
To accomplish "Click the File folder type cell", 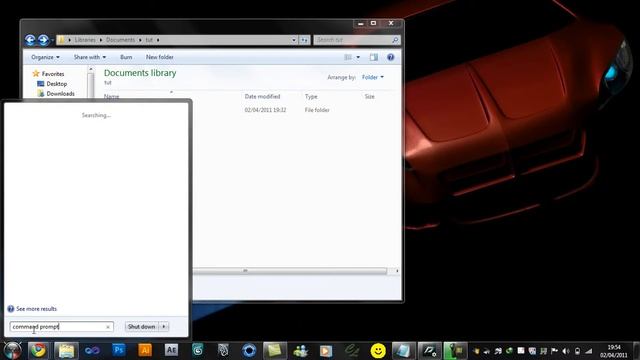I will point(317,110).
